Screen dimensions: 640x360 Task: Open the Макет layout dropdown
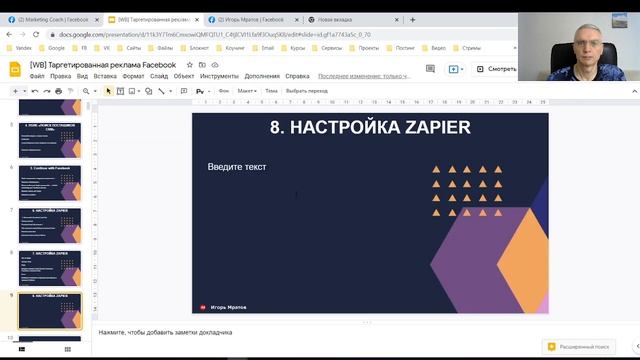tap(247, 91)
